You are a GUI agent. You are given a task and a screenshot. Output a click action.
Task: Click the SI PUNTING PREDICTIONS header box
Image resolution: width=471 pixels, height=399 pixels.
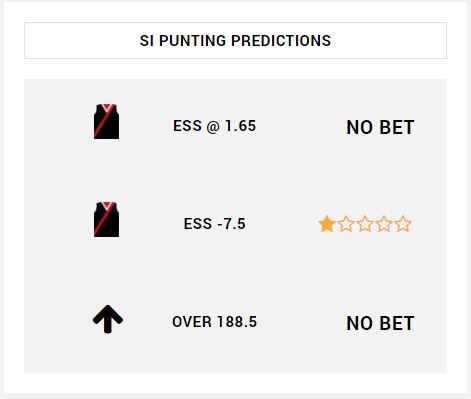click(235, 41)
